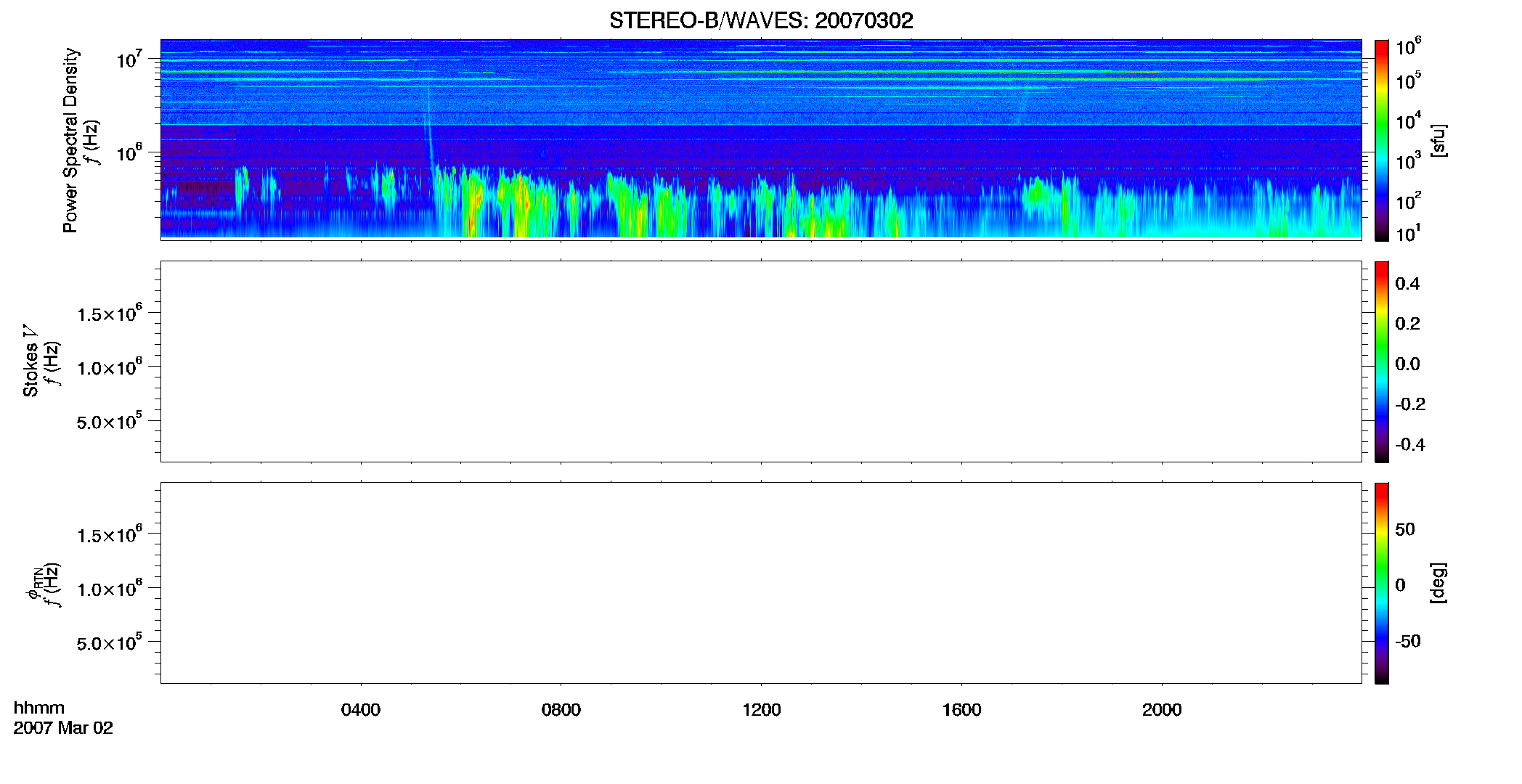Click the -0.4 Stokes color bar value
The width and height of the screenshot is (1522, 784).
pyautogui.click(x=1409, y=444)
